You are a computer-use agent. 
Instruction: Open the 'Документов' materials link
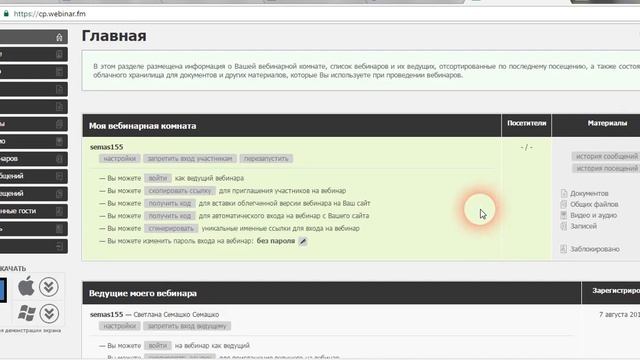tap(589, 193)
